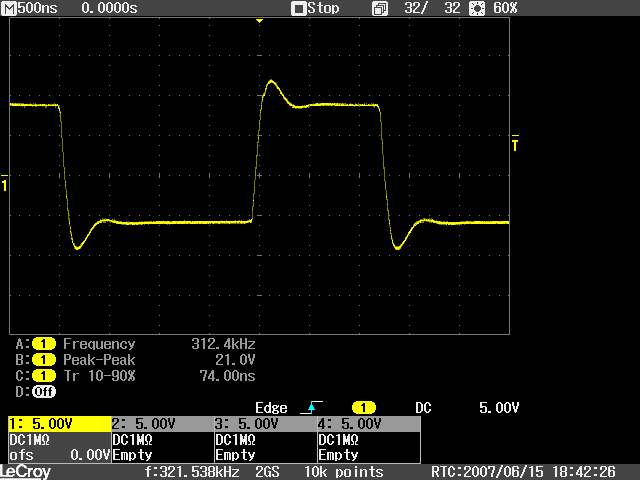Screen dimensions: 640x480
Task: Click the measurement A: label
Action: [x=22, y=344]
